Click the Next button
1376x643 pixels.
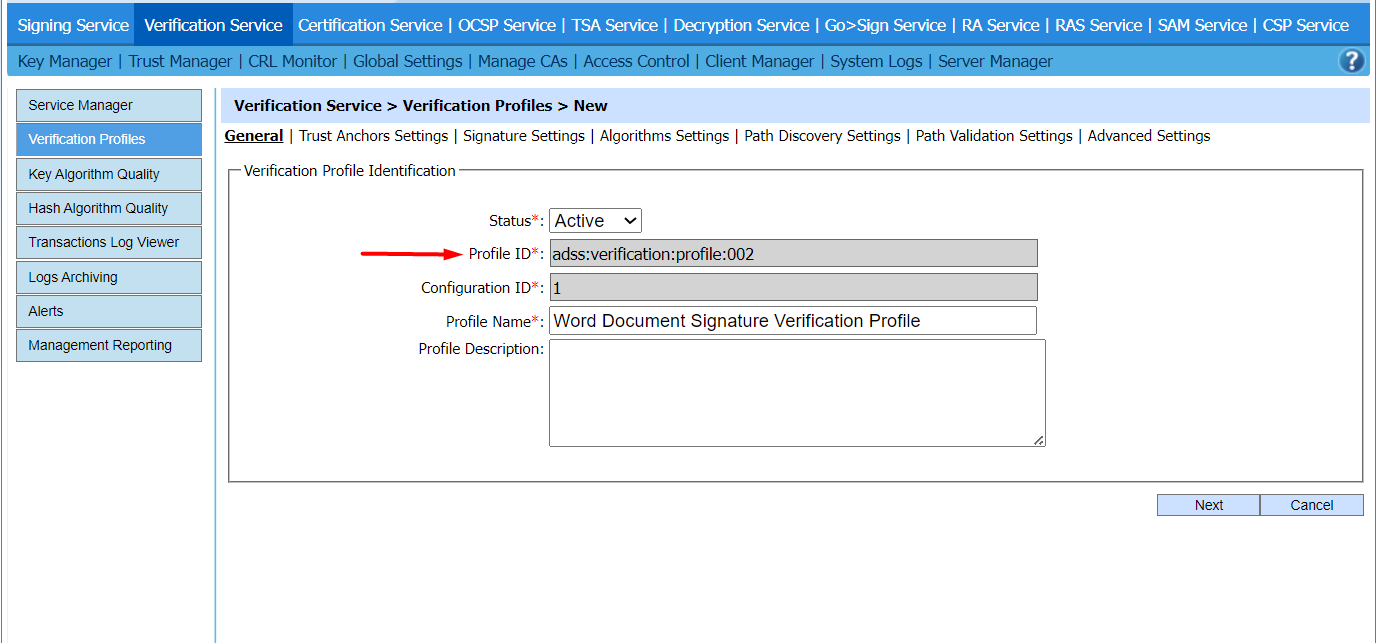tap(1208, 505)
